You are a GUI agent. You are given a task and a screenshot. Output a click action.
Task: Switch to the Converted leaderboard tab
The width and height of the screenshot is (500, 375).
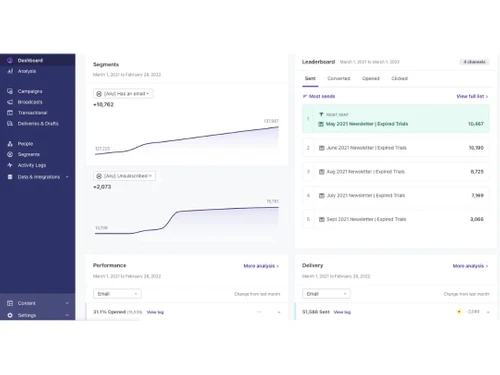[339, 78]
